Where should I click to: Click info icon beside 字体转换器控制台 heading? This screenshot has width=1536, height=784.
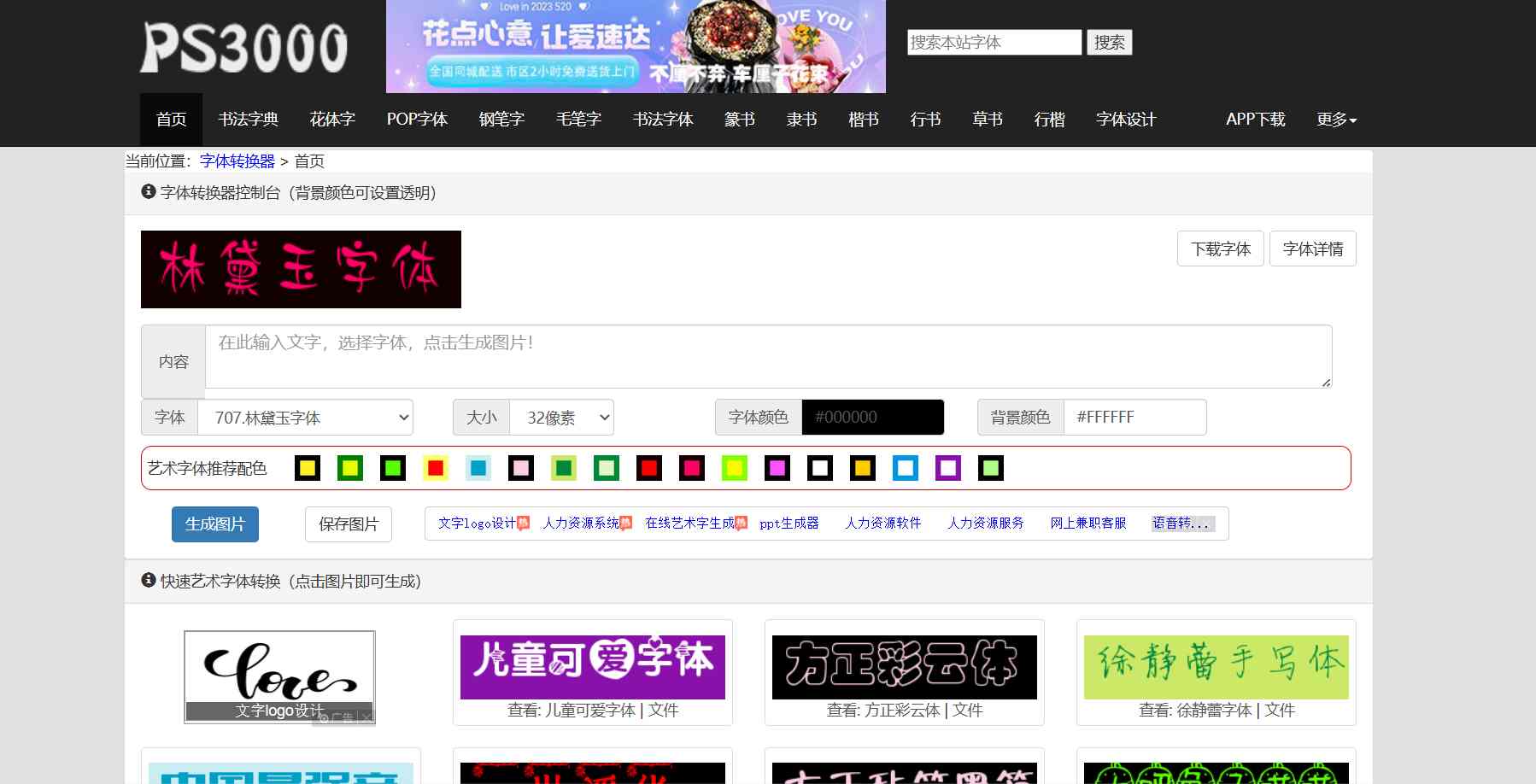[x=149, y=192]
